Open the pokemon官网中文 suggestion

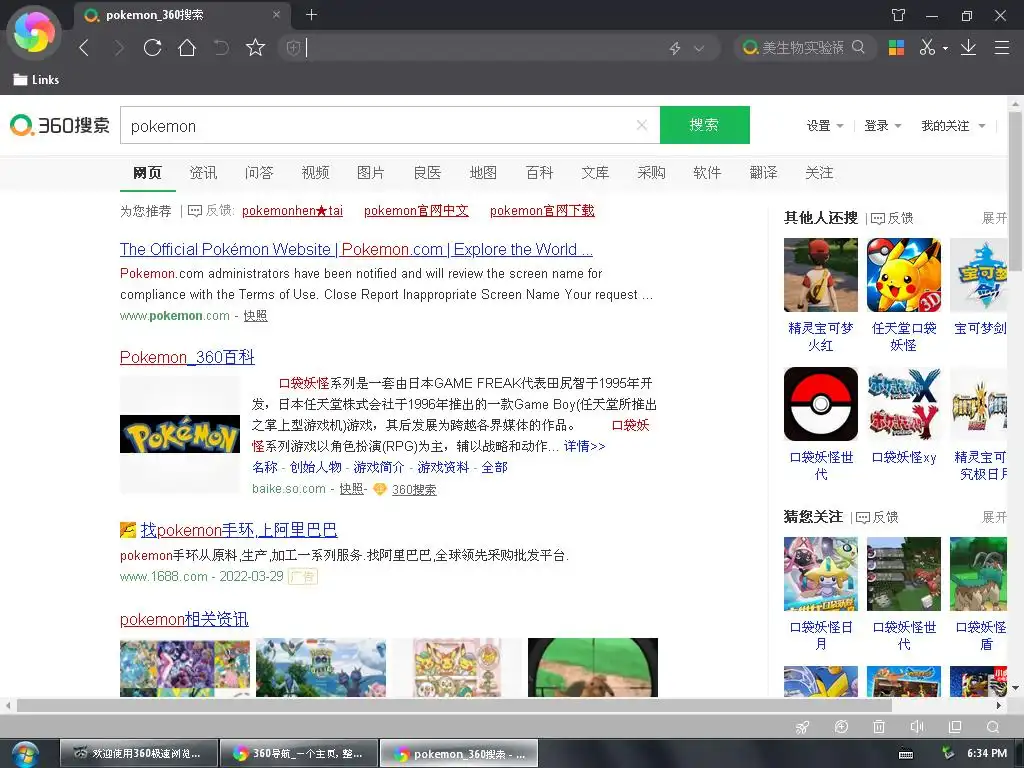416,210
